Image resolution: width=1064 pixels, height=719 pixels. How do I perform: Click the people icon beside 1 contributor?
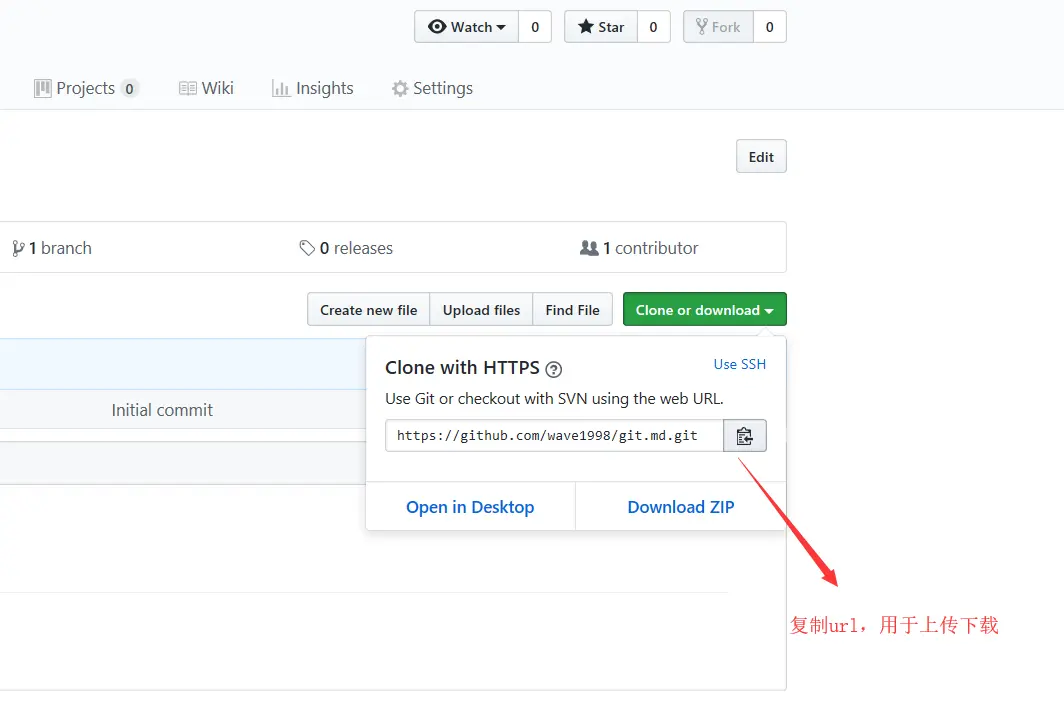click(589, 248)
